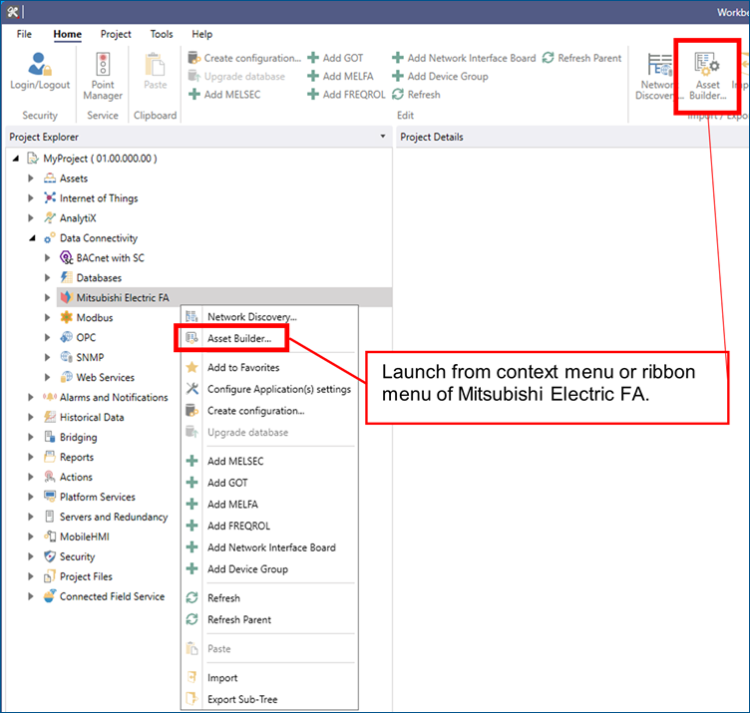Choose Import in context menu

click(270, 678)
